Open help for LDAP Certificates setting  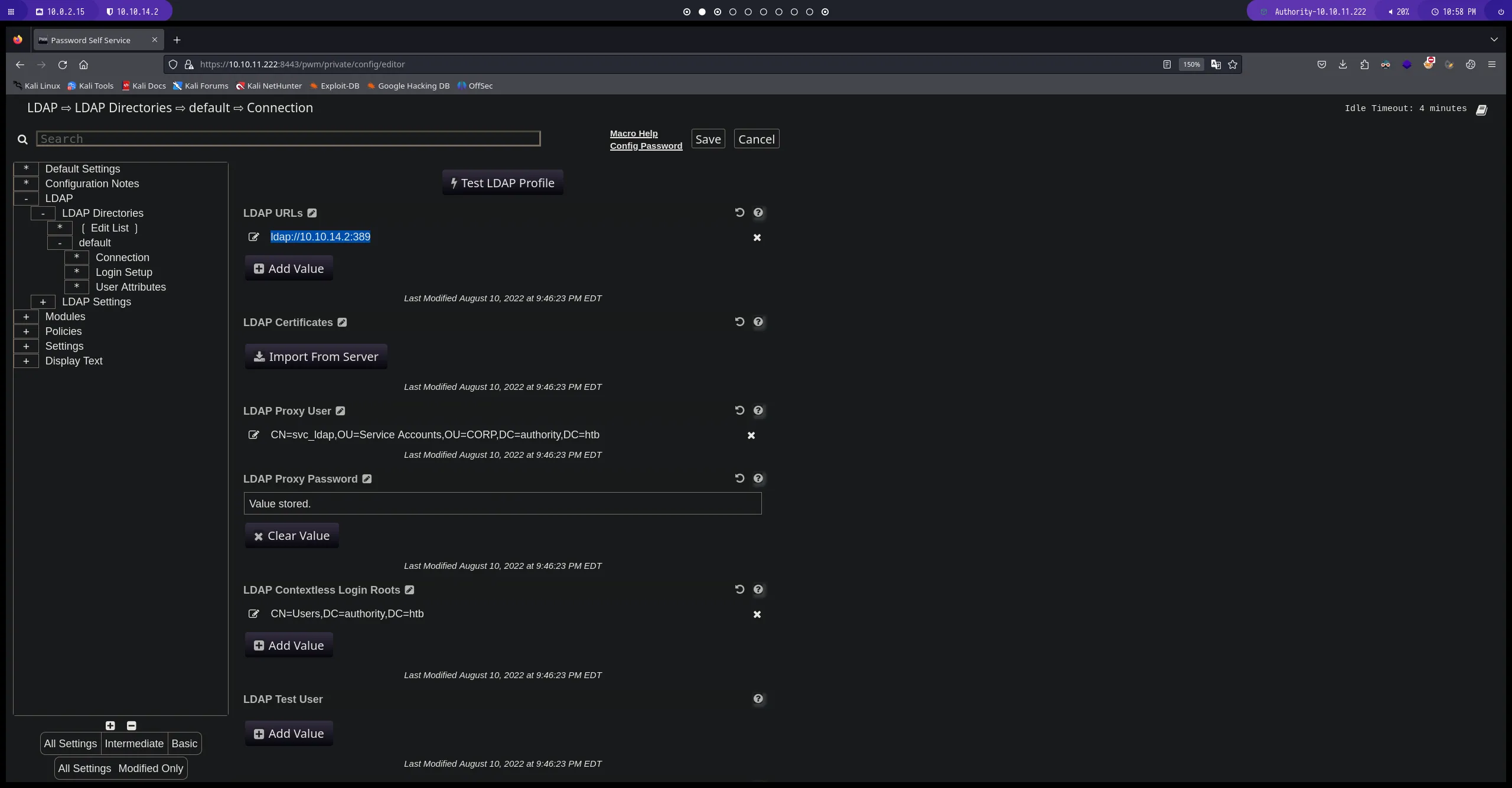coord(758,322)
